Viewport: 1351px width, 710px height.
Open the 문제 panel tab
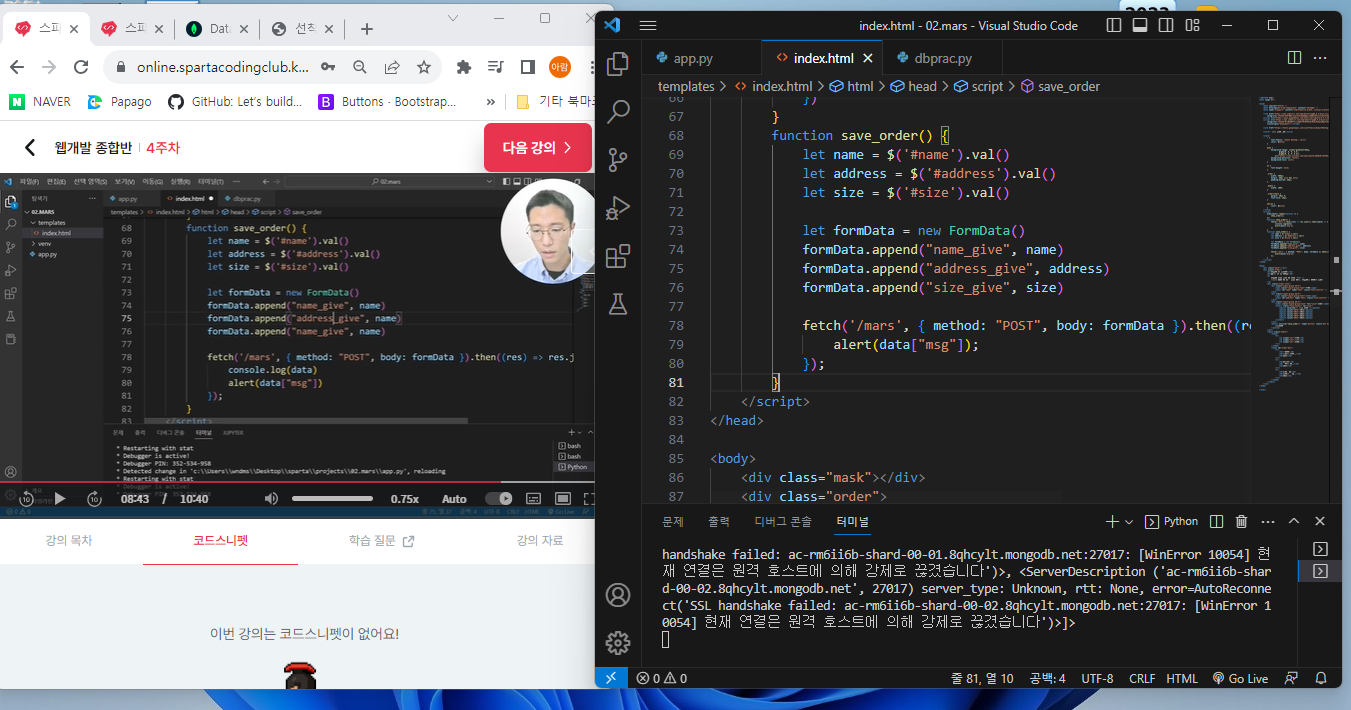tap(673, 521)
